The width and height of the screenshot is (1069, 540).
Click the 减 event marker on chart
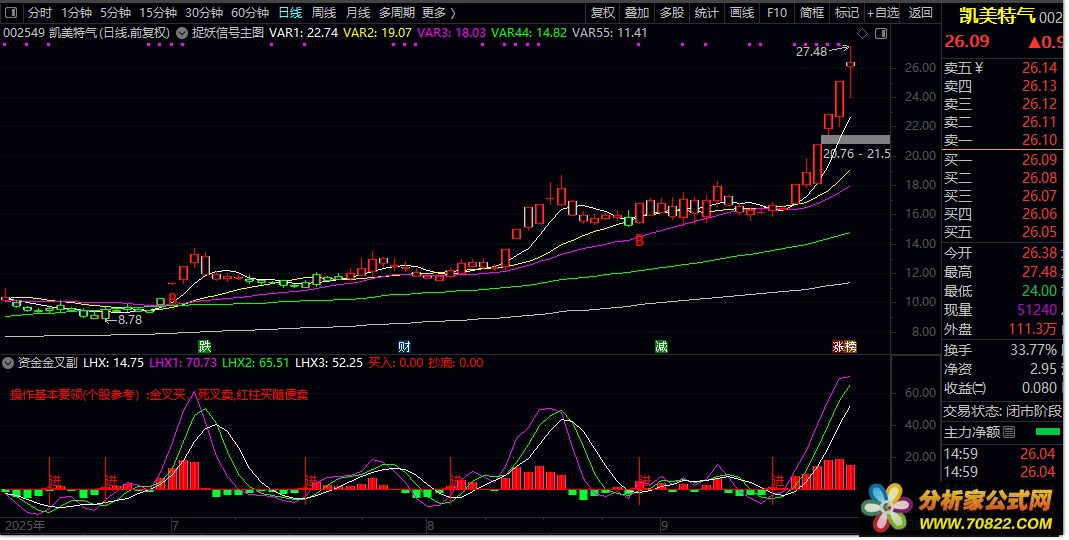click(x=661, y=346)
